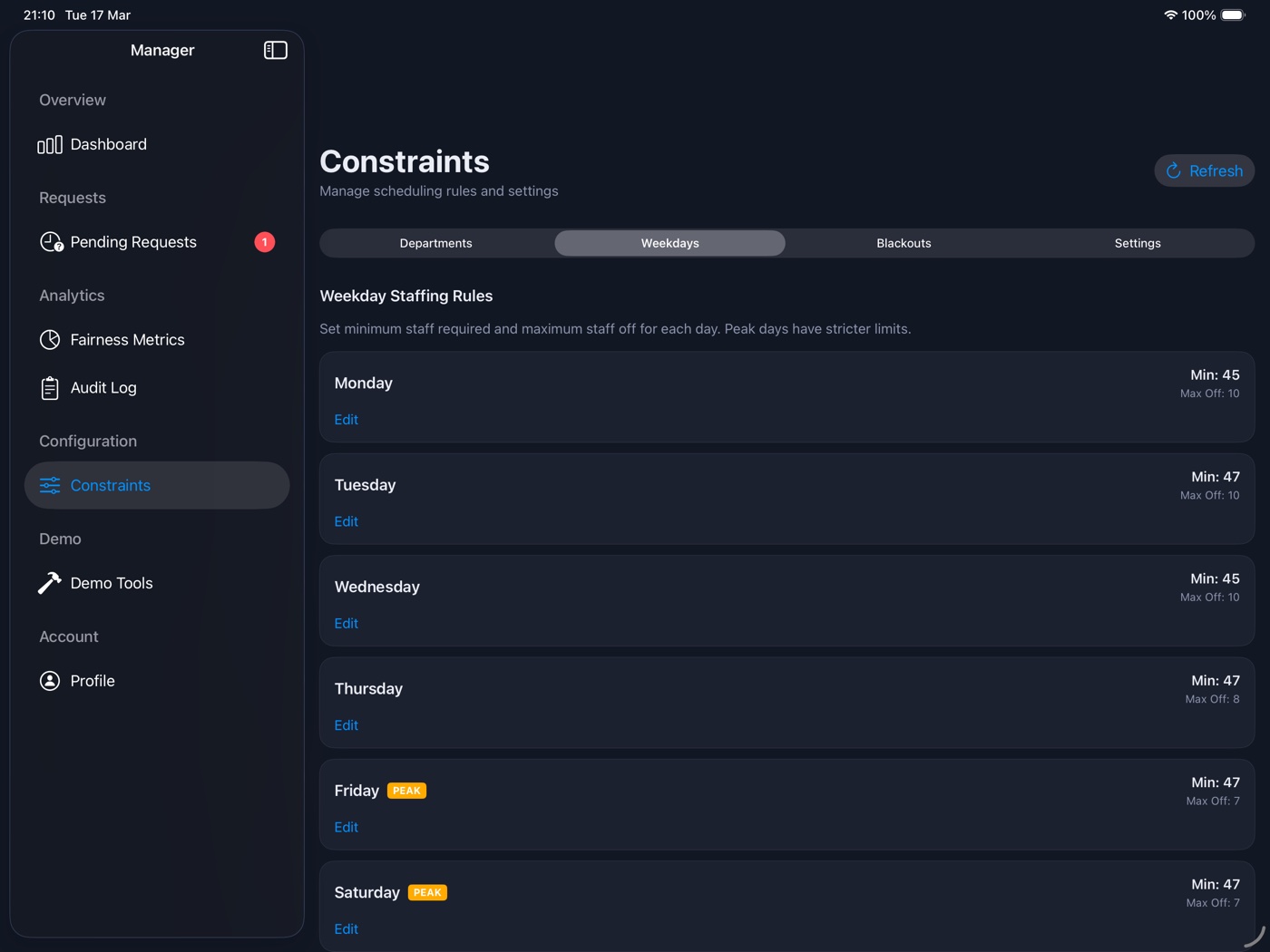Click the Audit Log clipboard icon
The width and height of the screenshot is (1270, 952).
click(50, 388)
